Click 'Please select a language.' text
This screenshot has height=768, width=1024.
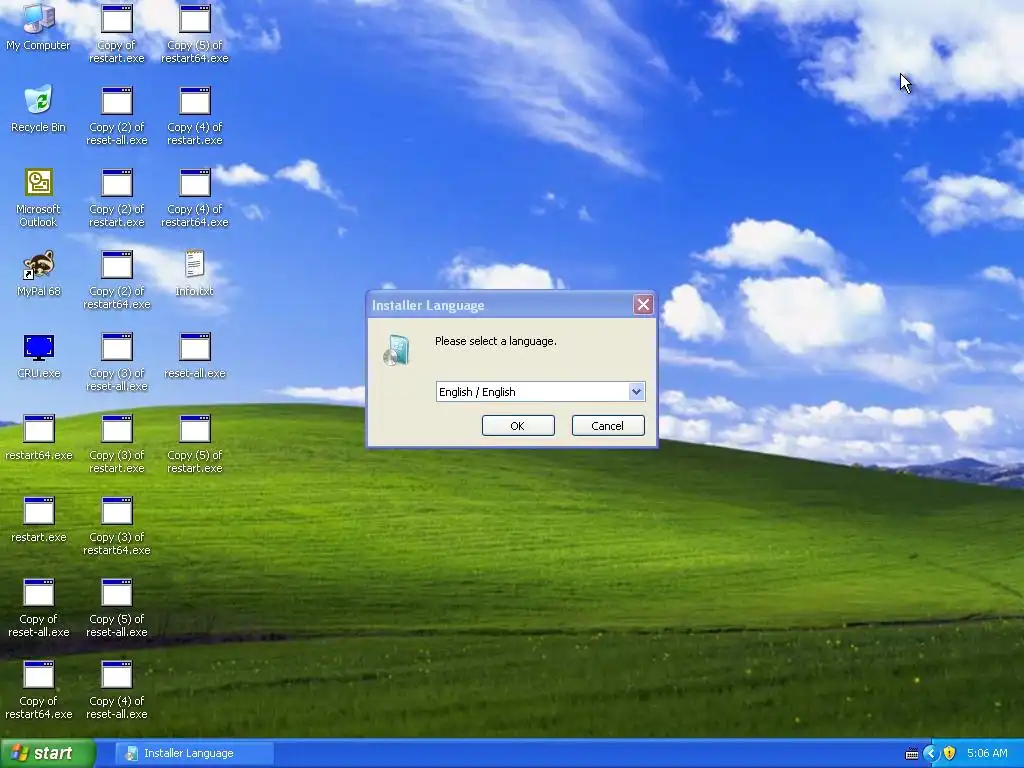coord(496,341)
